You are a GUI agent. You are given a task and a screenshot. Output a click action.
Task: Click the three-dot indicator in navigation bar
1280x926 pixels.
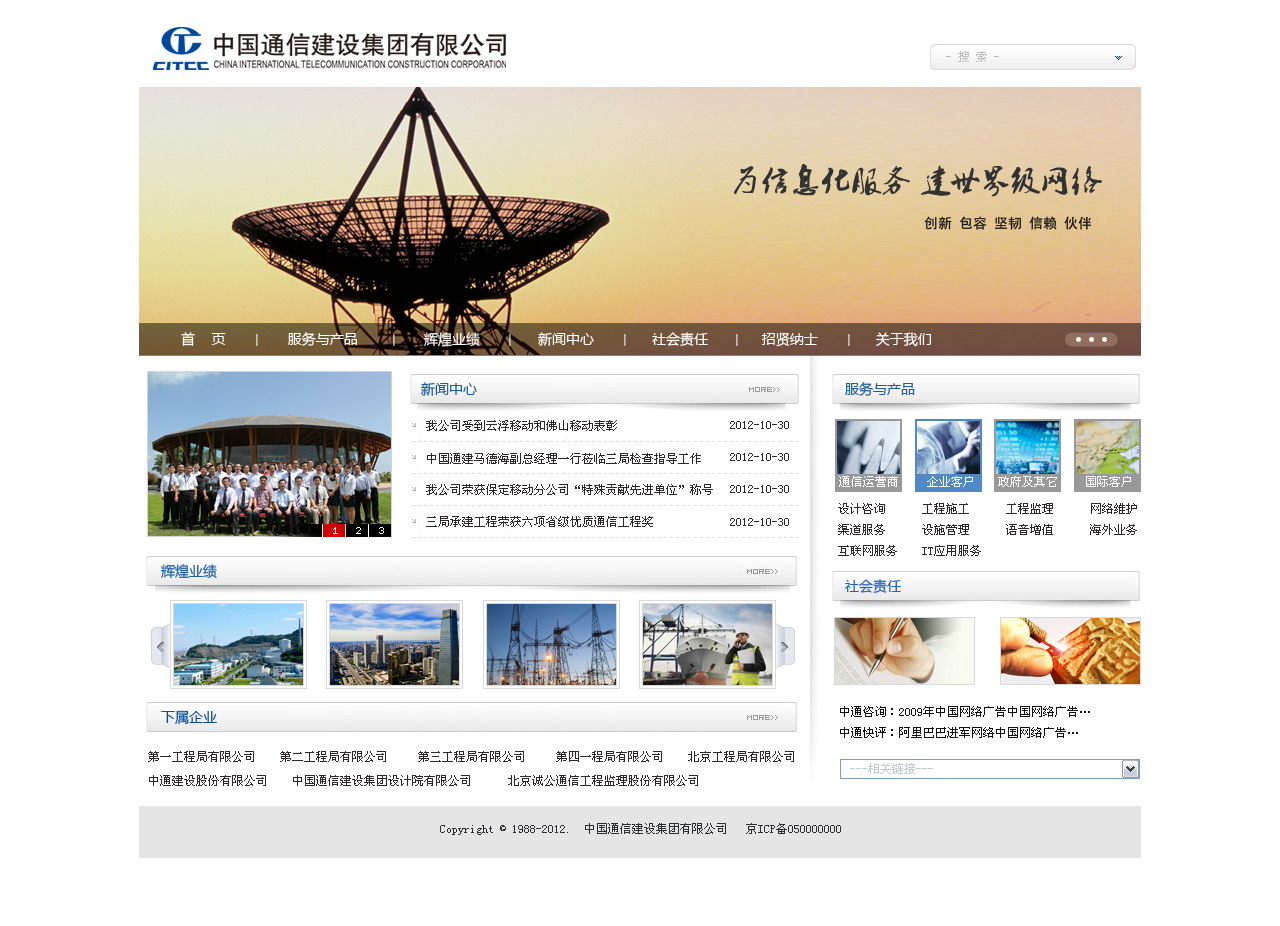tap(1091, 339)
